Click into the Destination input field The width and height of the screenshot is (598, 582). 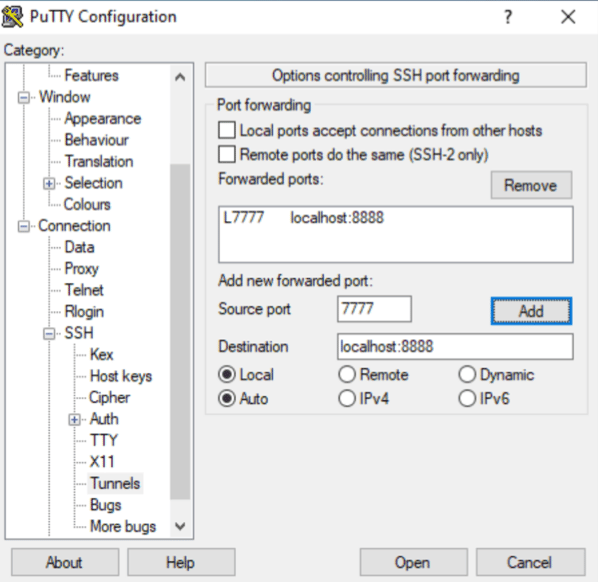(455, 347)
